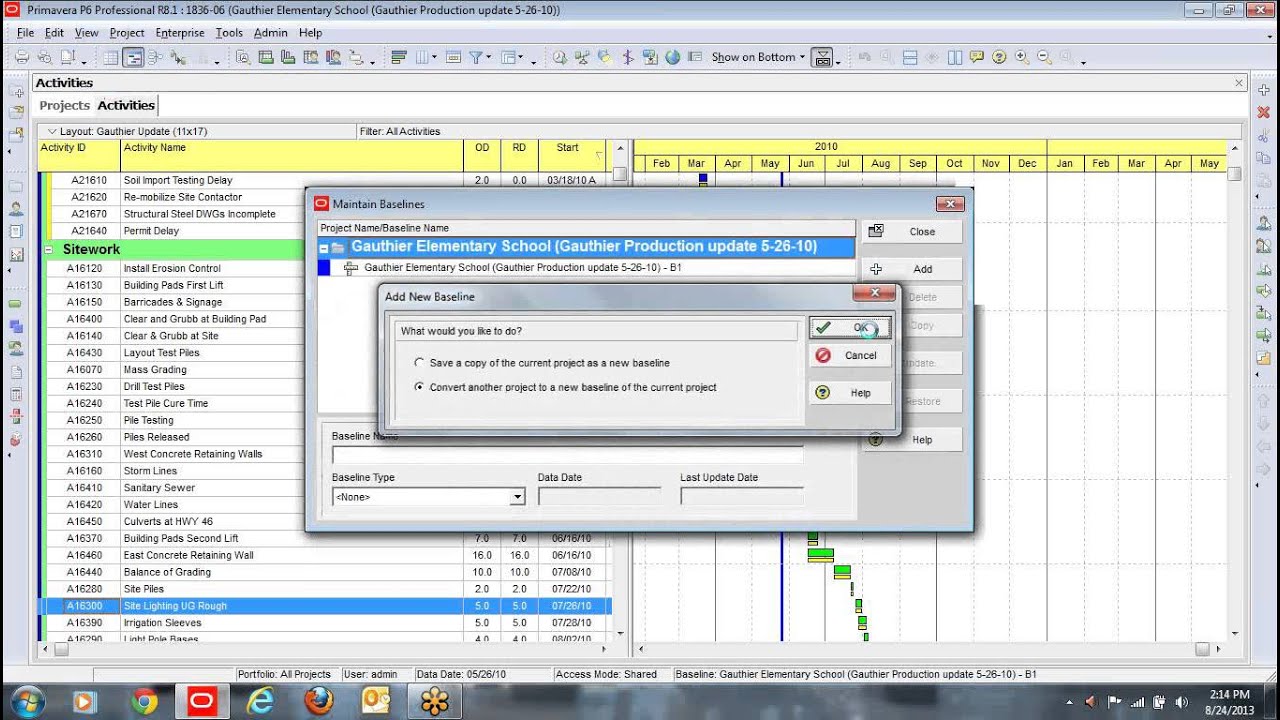1280x720 pixels.
Task: Click the Bars icon in the toolbar
Action: (399, 57)
